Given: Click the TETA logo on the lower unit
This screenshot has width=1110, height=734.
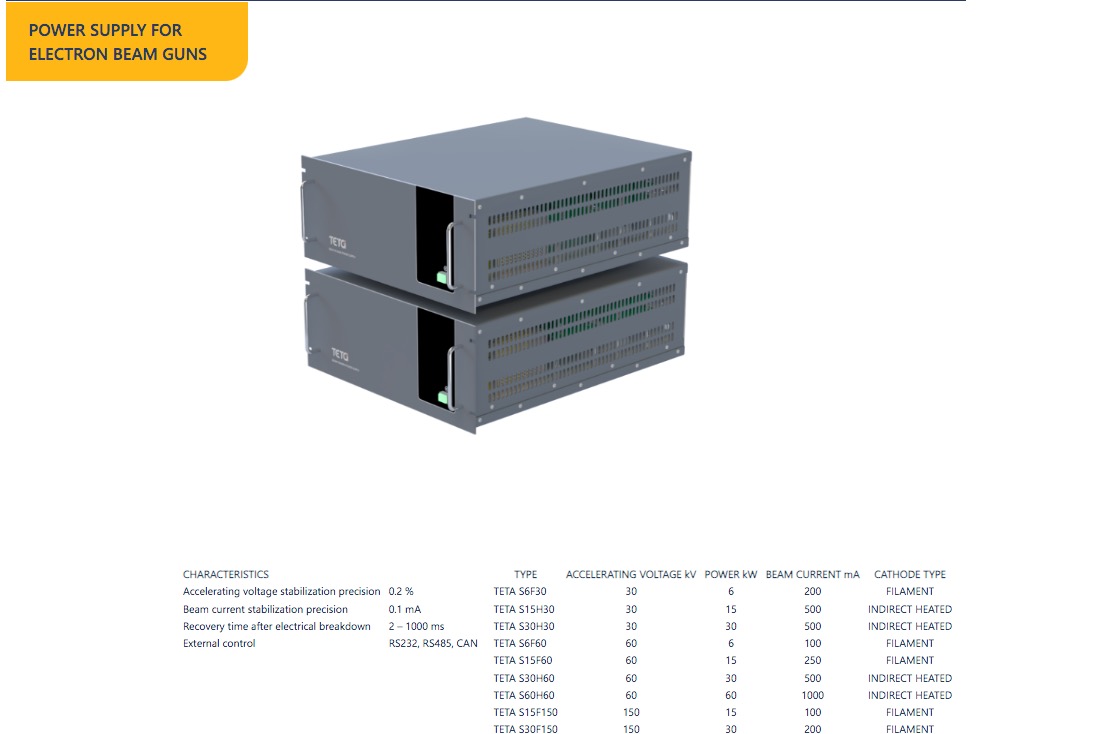Looking at the screenshot, I should [x=338, y=355].
